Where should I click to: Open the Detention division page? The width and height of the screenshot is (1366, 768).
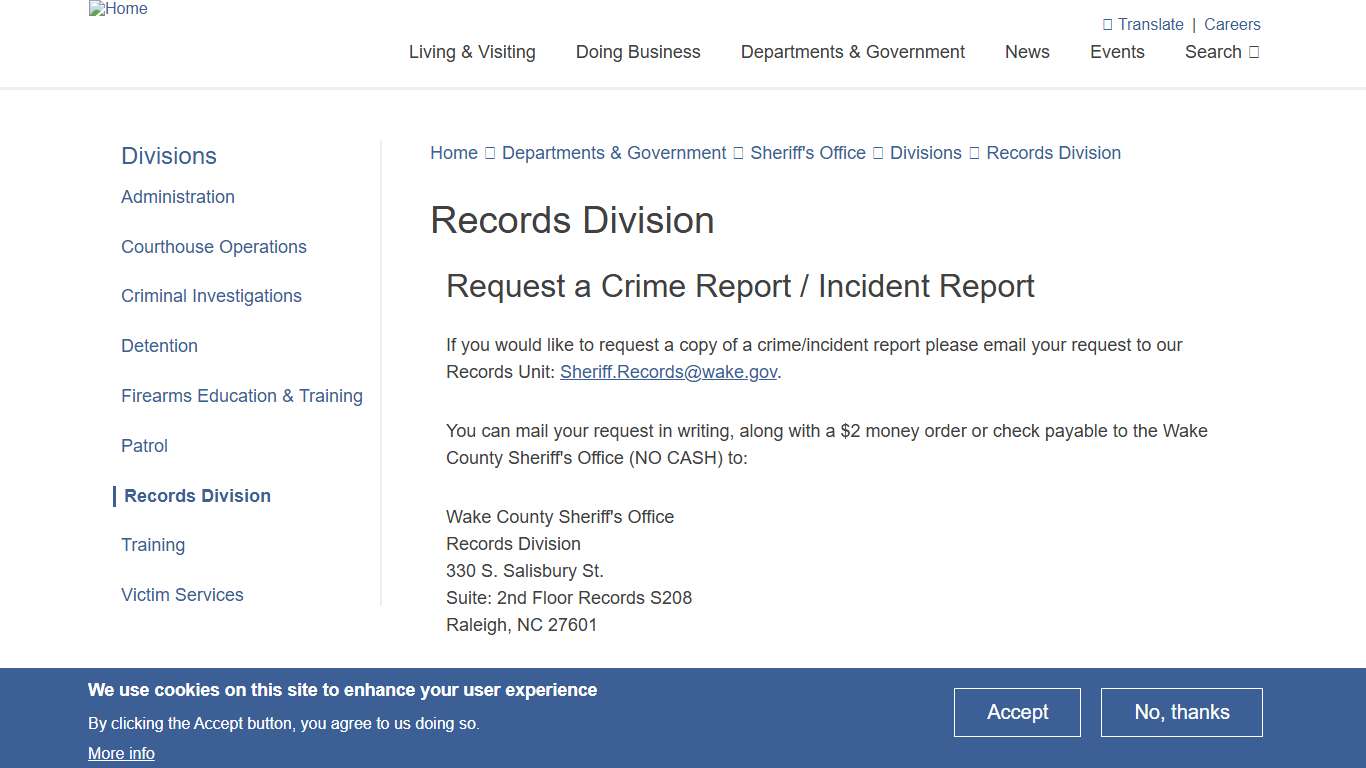[x=159, y=345]
